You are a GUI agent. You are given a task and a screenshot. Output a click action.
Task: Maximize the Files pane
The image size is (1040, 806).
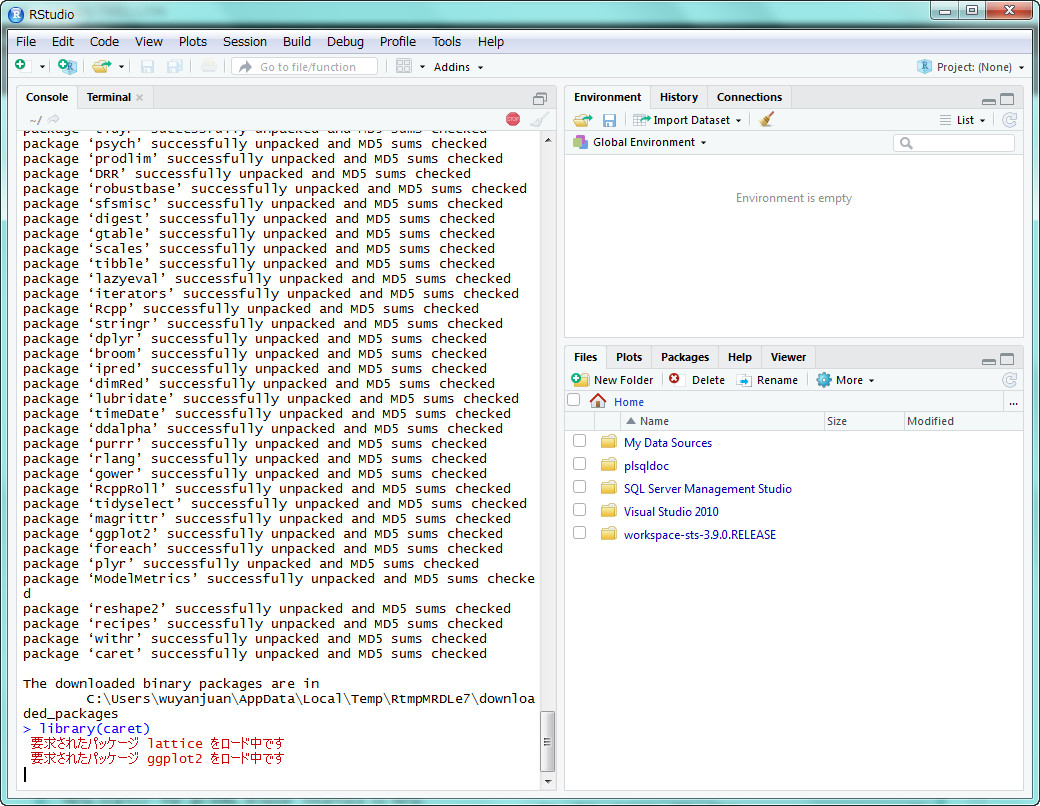pyautogui.click(x=1007, y=359)
